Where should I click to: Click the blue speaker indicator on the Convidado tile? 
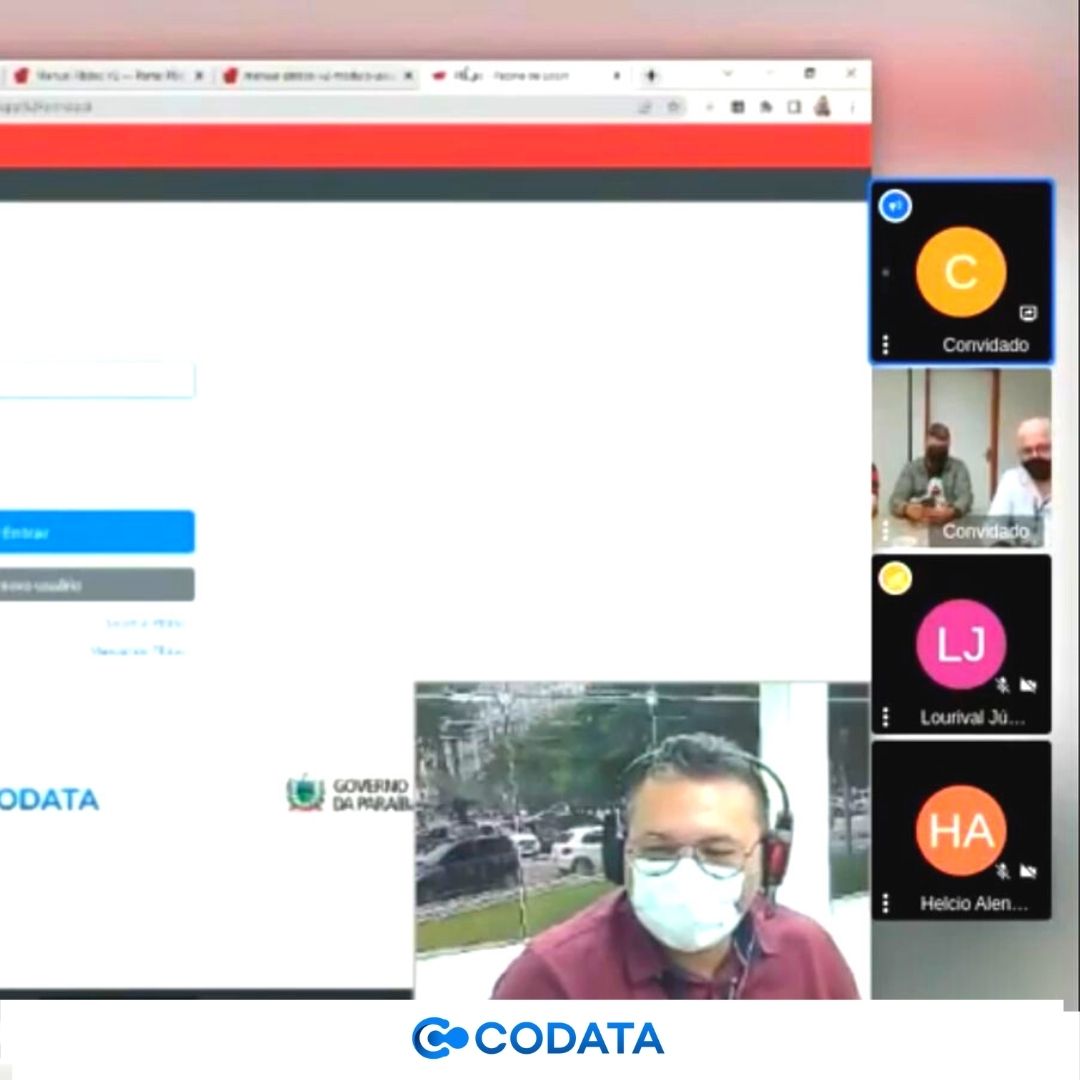(x=897, y=206)
